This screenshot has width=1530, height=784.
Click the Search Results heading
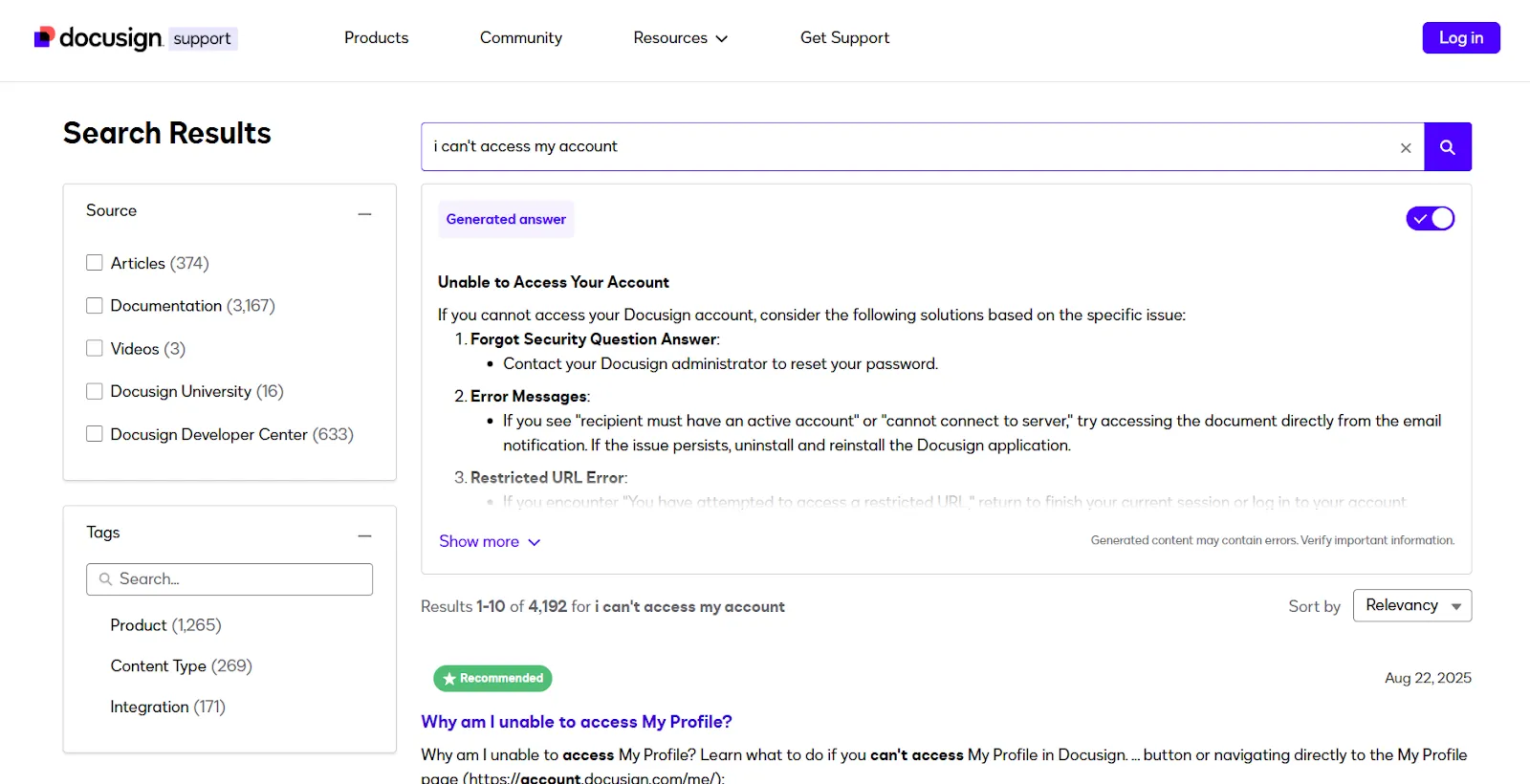(x=167, y=133)
